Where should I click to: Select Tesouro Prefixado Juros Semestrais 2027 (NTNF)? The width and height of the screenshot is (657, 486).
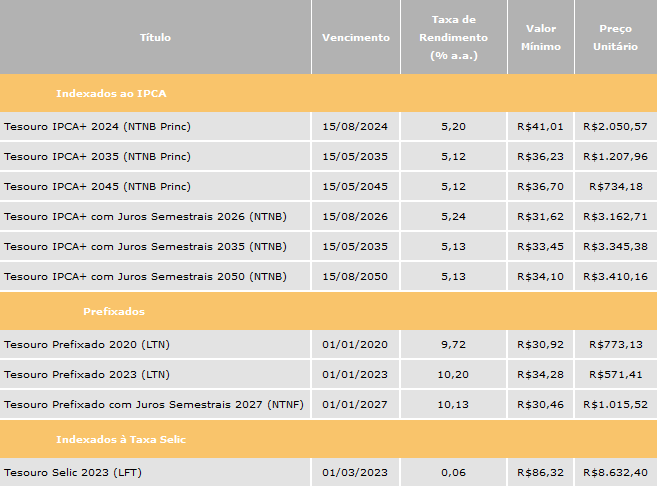click(154, 404)
